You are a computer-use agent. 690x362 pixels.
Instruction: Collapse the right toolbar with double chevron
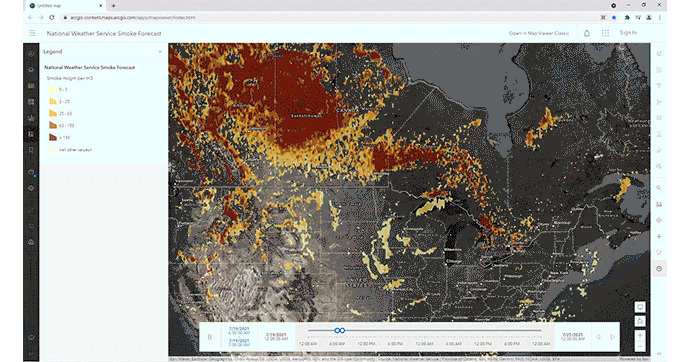pyautogui.click(x=659, y=354)
